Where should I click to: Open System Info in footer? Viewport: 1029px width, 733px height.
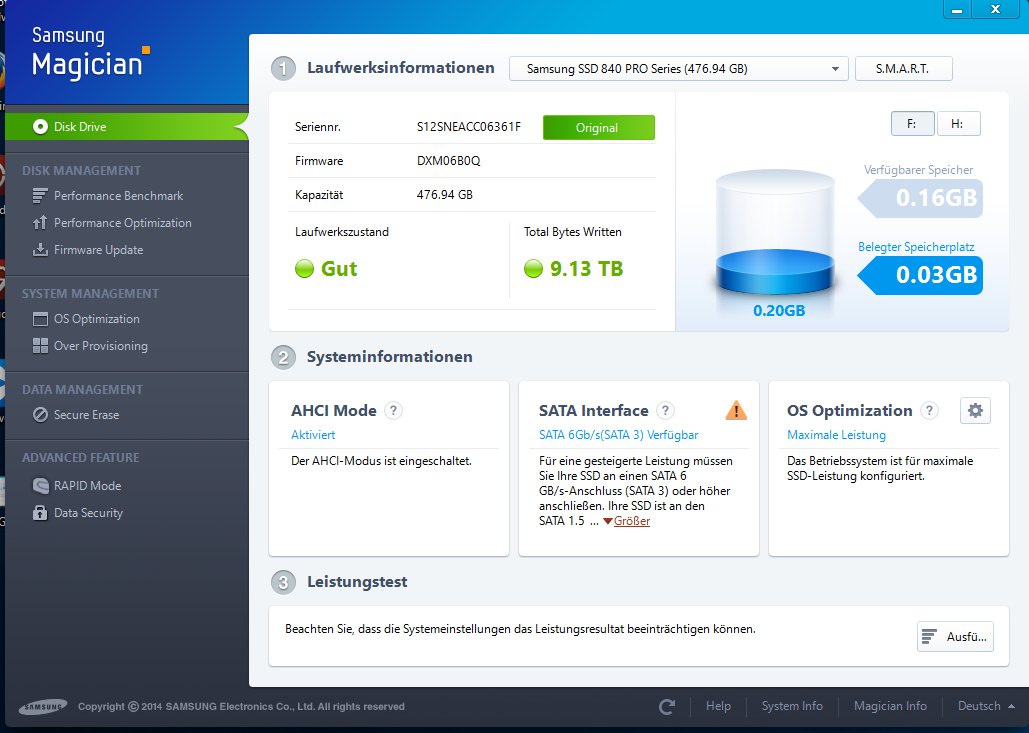point(792,706)
